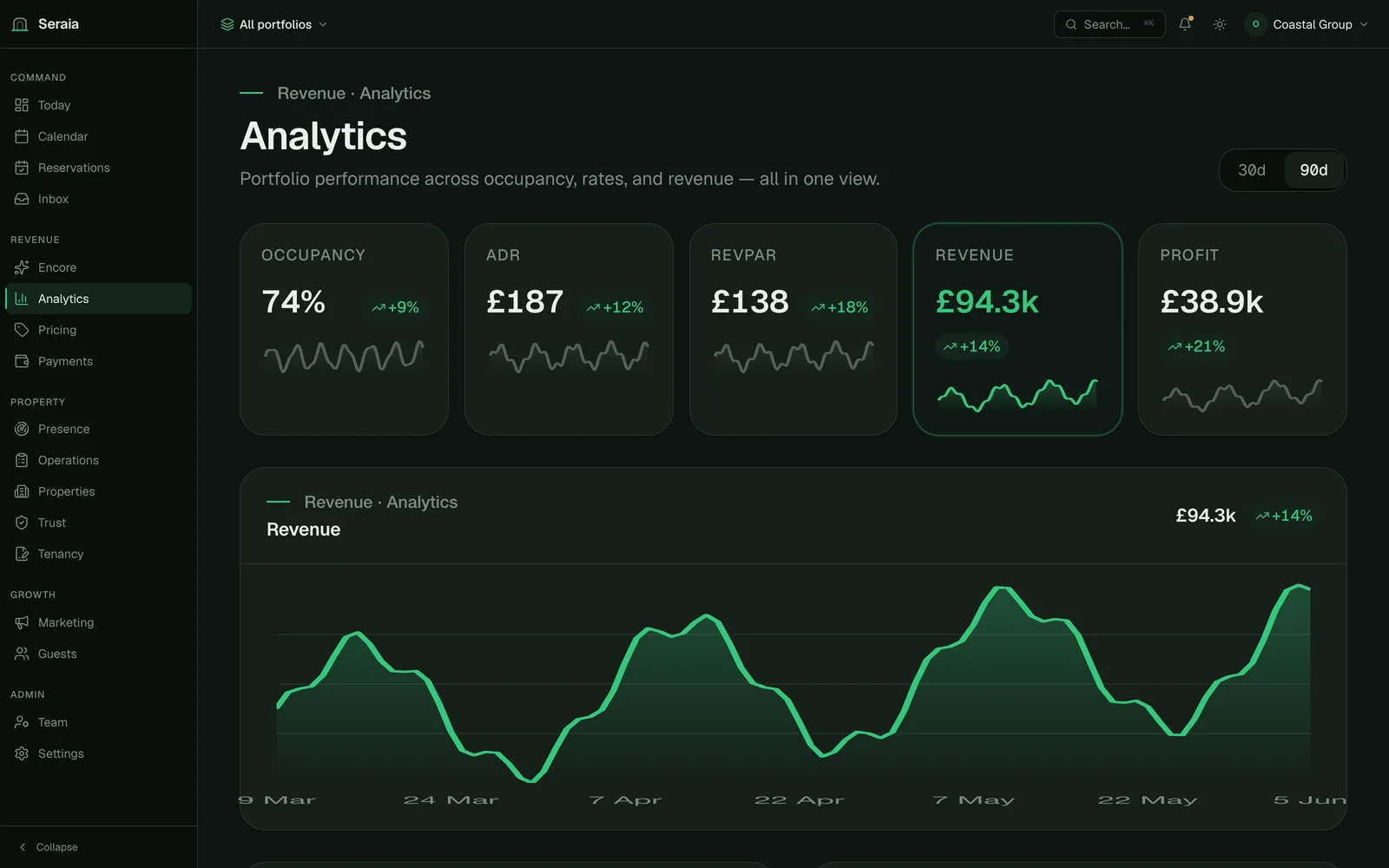Click the Analytics page heading
The image size is (1389, 868).
(324, 136)
